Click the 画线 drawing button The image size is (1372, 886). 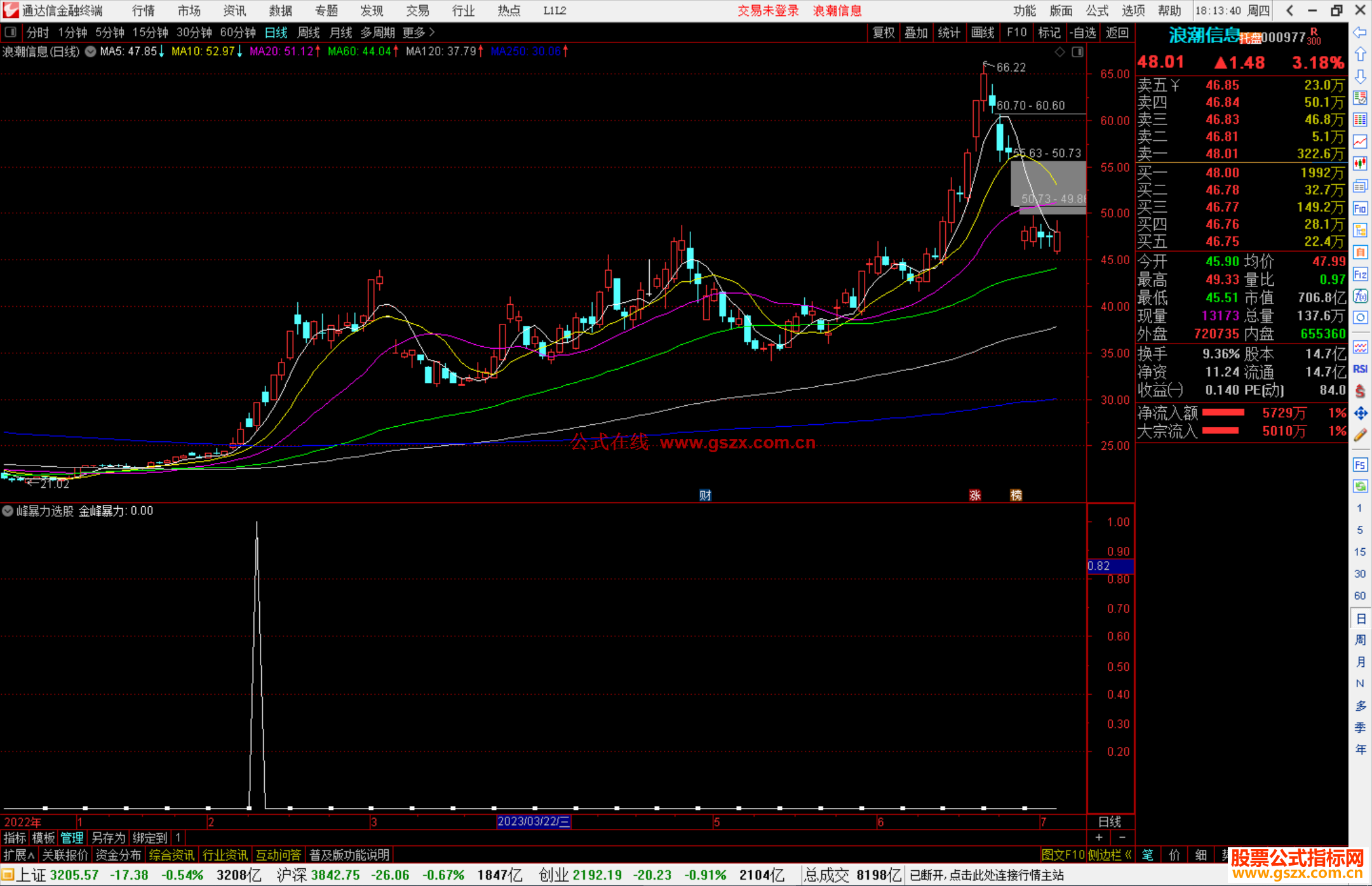[x=982, y=32]
